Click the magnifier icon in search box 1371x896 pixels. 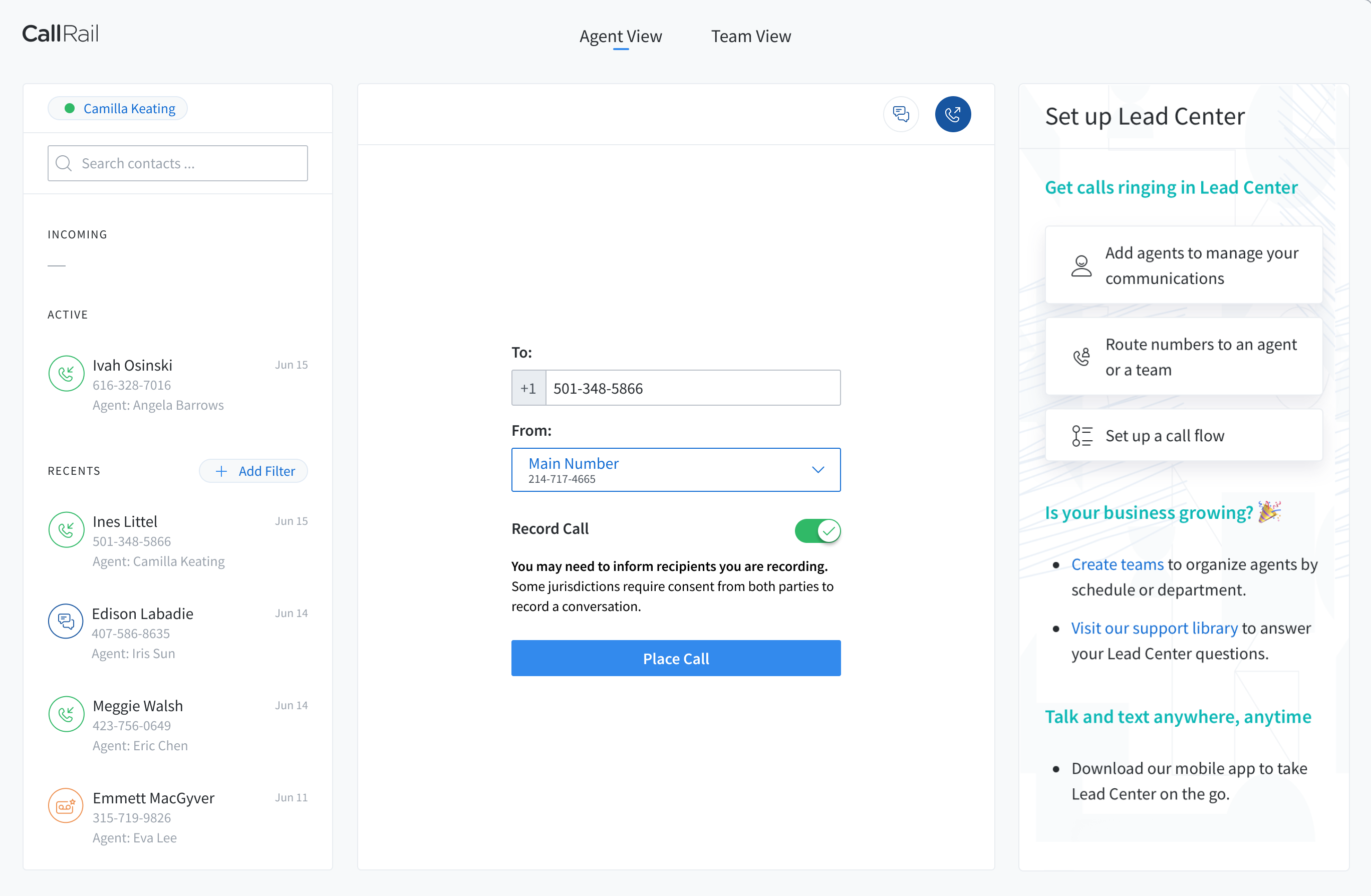click(x=64, y=164)
